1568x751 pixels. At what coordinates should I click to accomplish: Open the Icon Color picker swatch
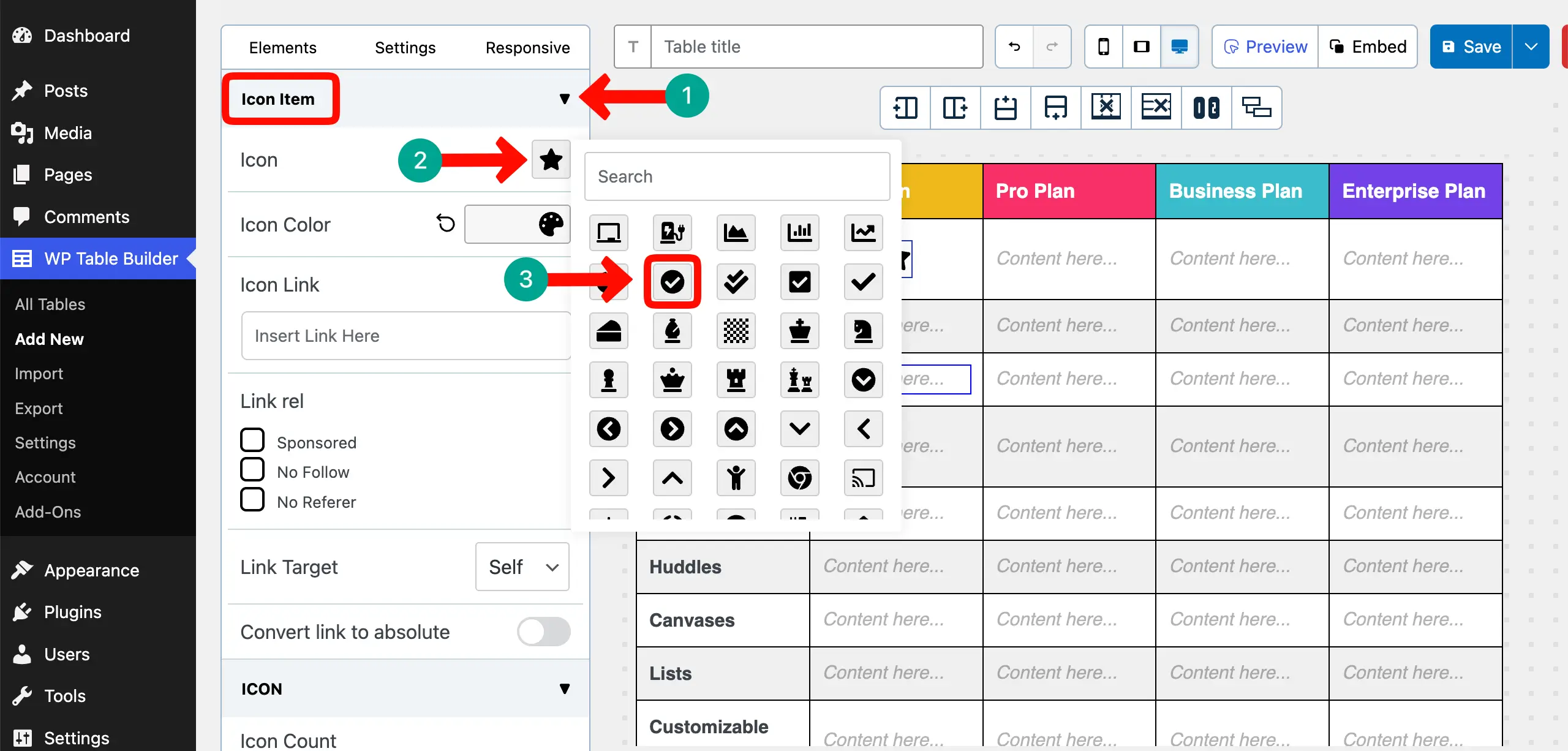click(518, 224)
